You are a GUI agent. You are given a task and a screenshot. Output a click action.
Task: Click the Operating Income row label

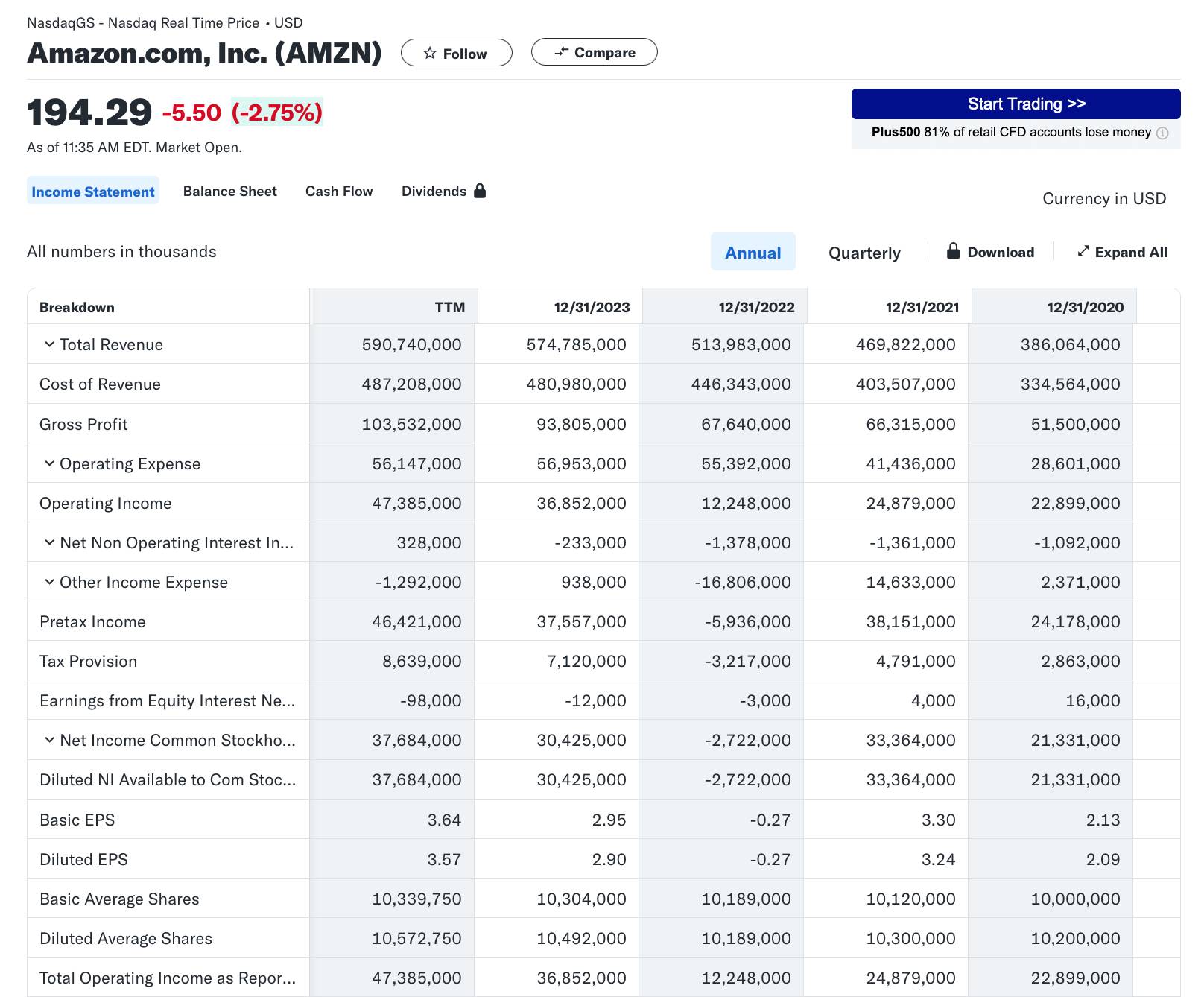(x=105, y=503)
